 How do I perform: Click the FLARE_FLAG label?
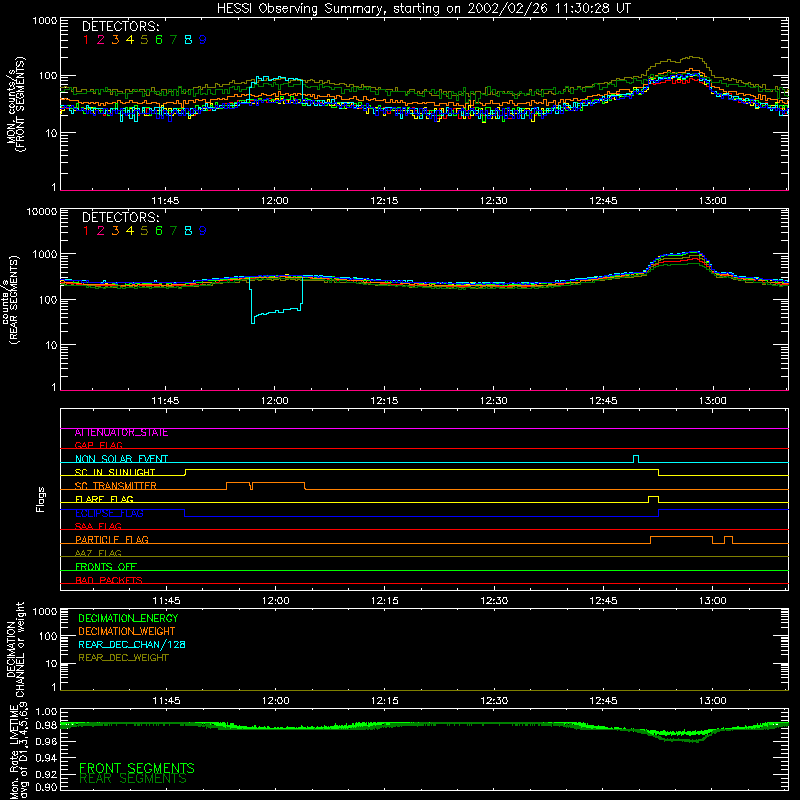tap(104, 499)
